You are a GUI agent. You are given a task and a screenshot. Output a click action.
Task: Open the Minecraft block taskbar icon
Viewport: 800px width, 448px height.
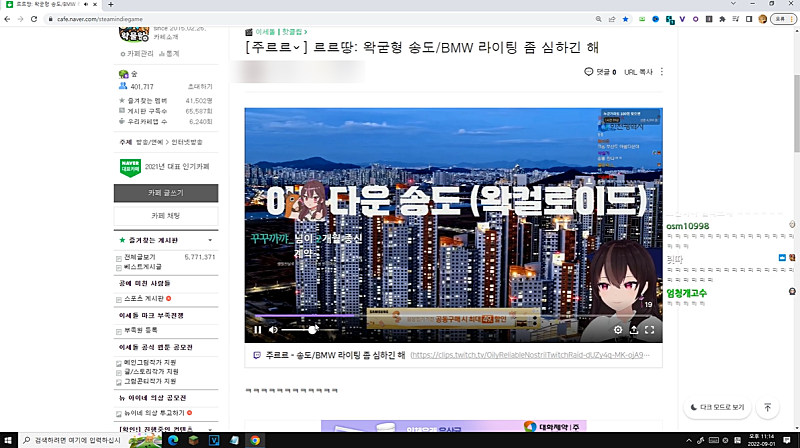coord(193,440)
